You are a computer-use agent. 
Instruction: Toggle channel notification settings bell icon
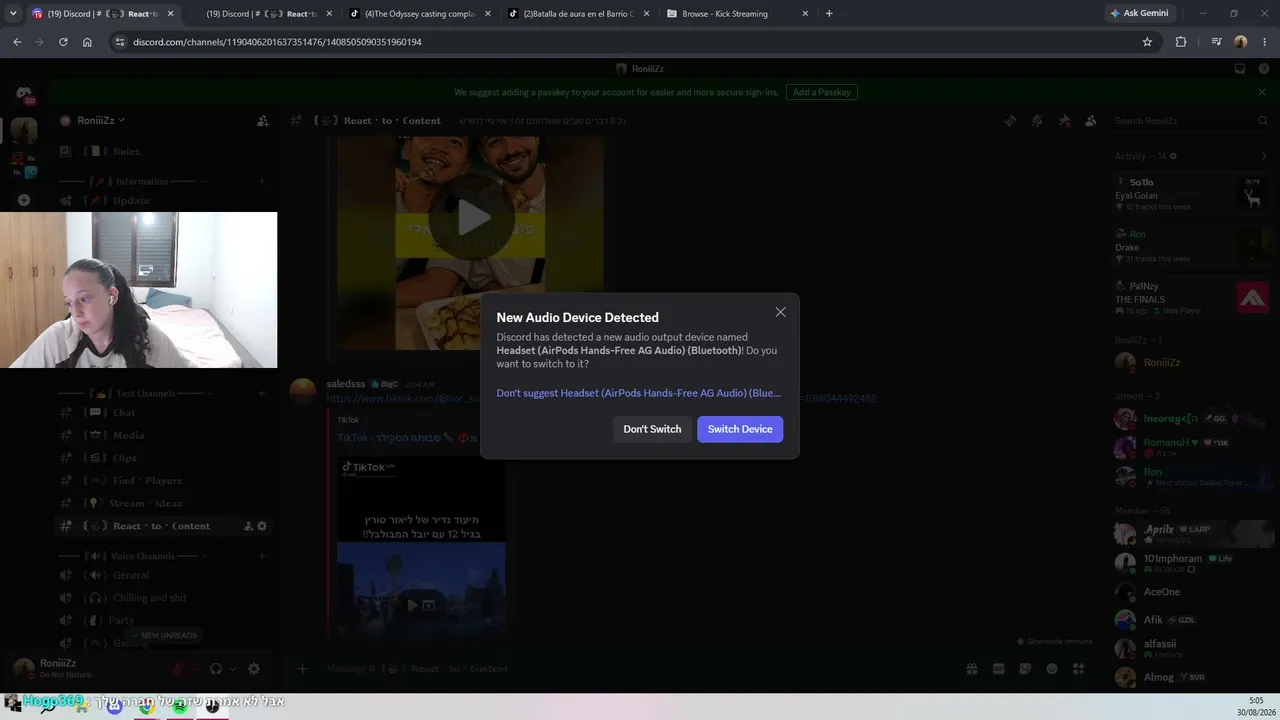(x=1037, y=121)
